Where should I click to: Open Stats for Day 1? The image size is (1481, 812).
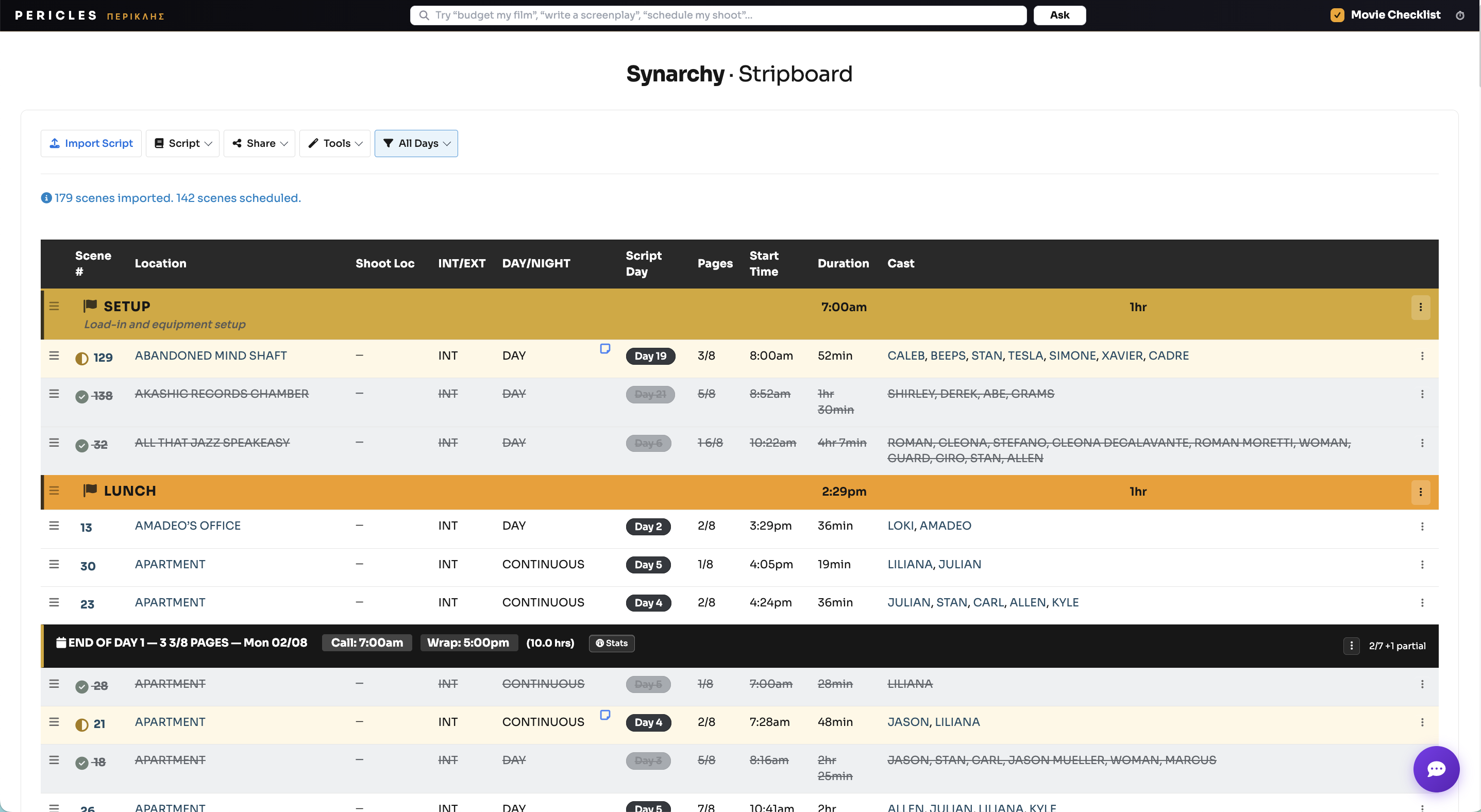(x=611, y=643)
